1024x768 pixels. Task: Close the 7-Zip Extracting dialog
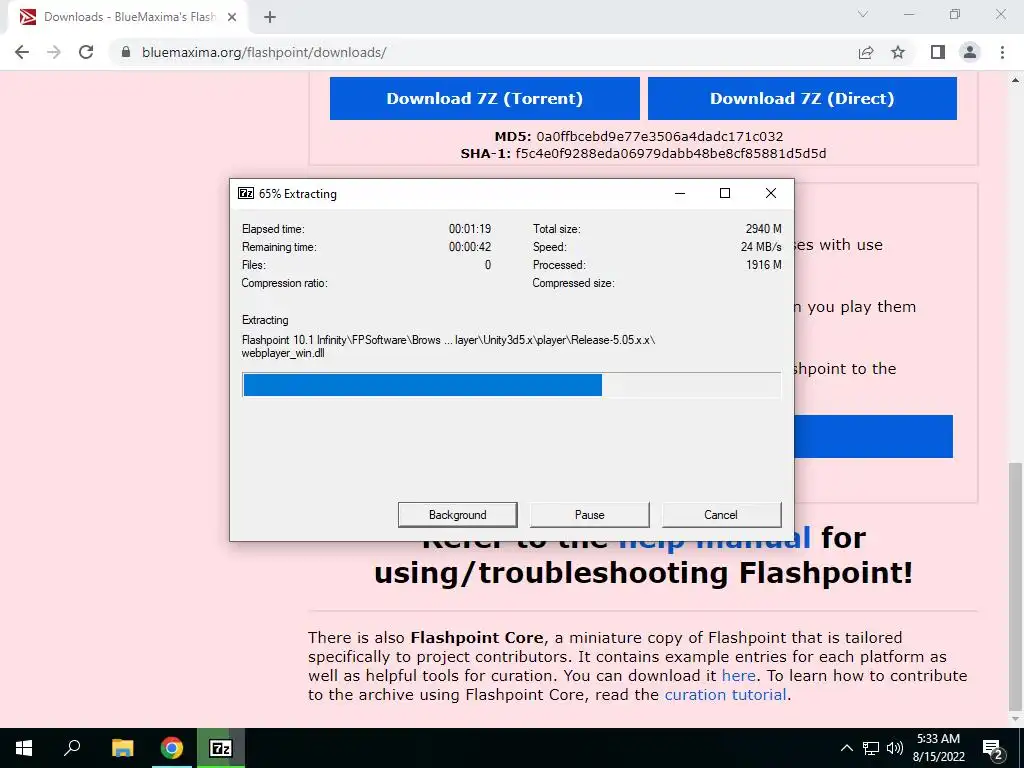point(771,193)
